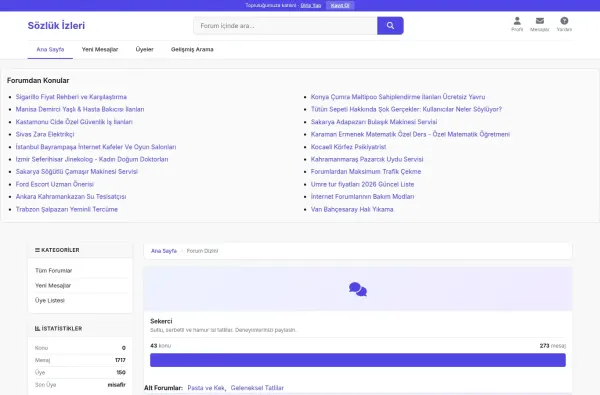
Task: Focus the Forum içinde ara search field
Action: (x=285, y=26)
